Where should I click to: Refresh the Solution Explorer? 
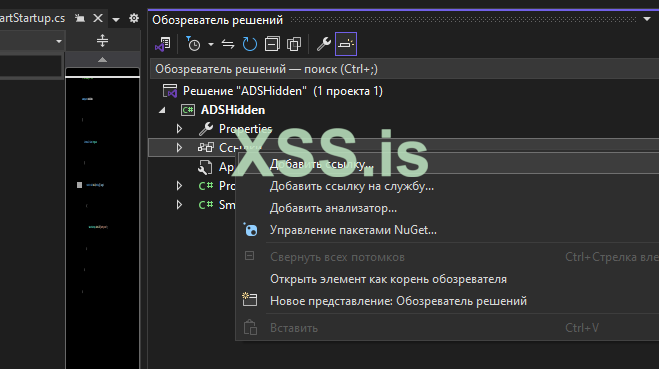250,44
